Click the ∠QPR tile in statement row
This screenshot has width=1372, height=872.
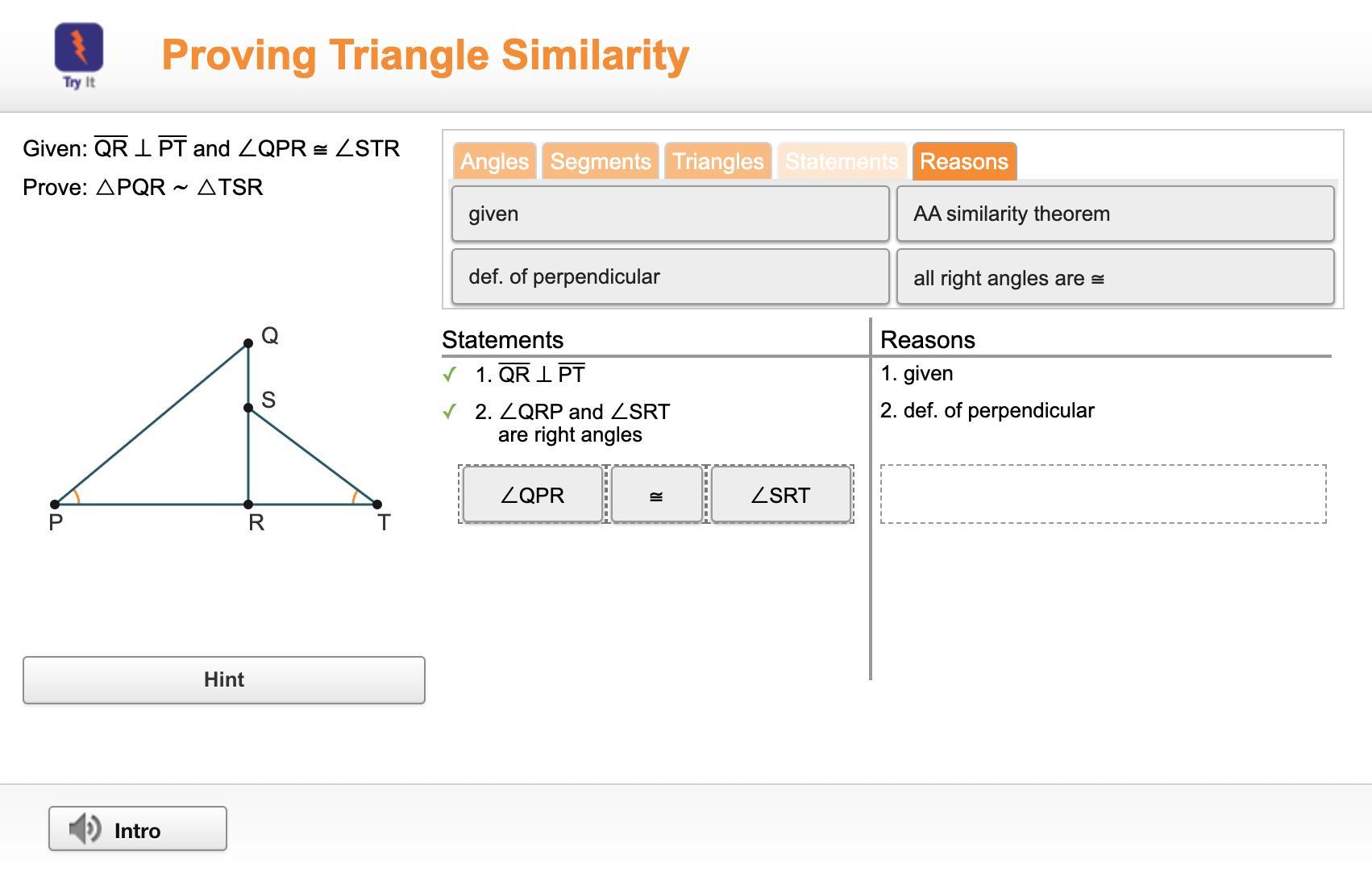[x=533, y=495]
